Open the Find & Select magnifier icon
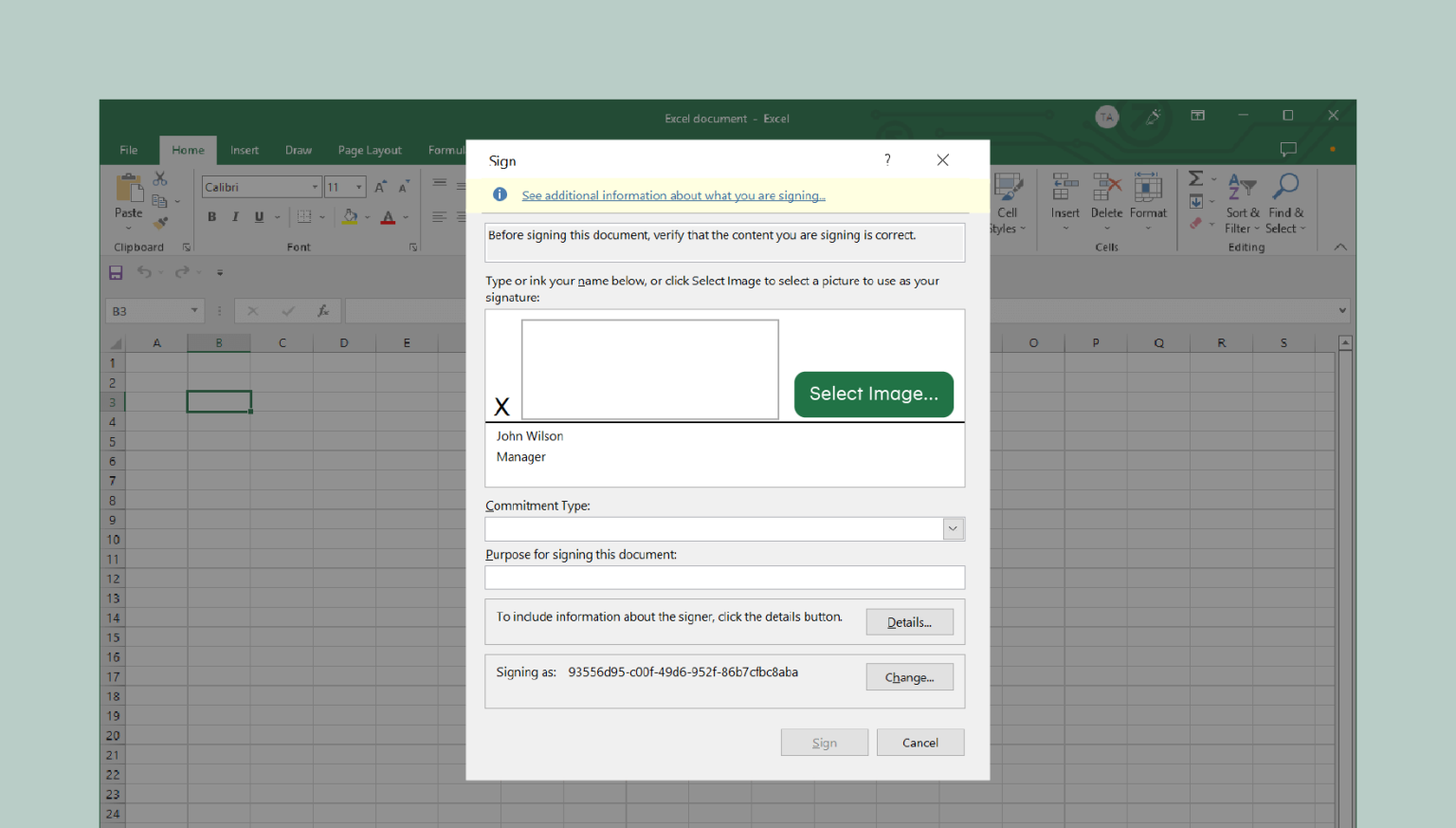The width and height of the screenshot is (1456, 828). pyautogui.click(x=1285, y=186)
